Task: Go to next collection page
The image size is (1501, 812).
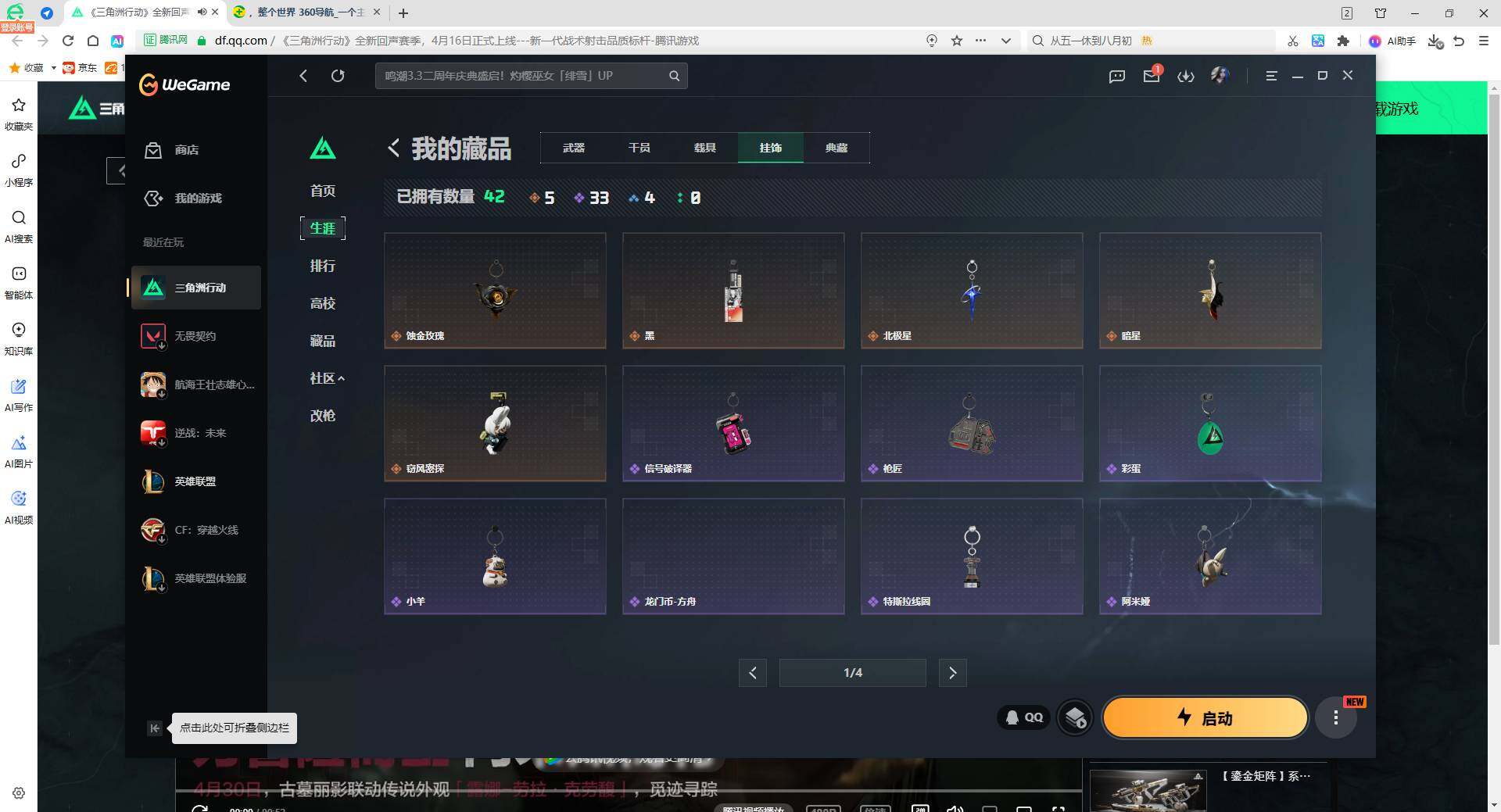Action: coord(952,673)
